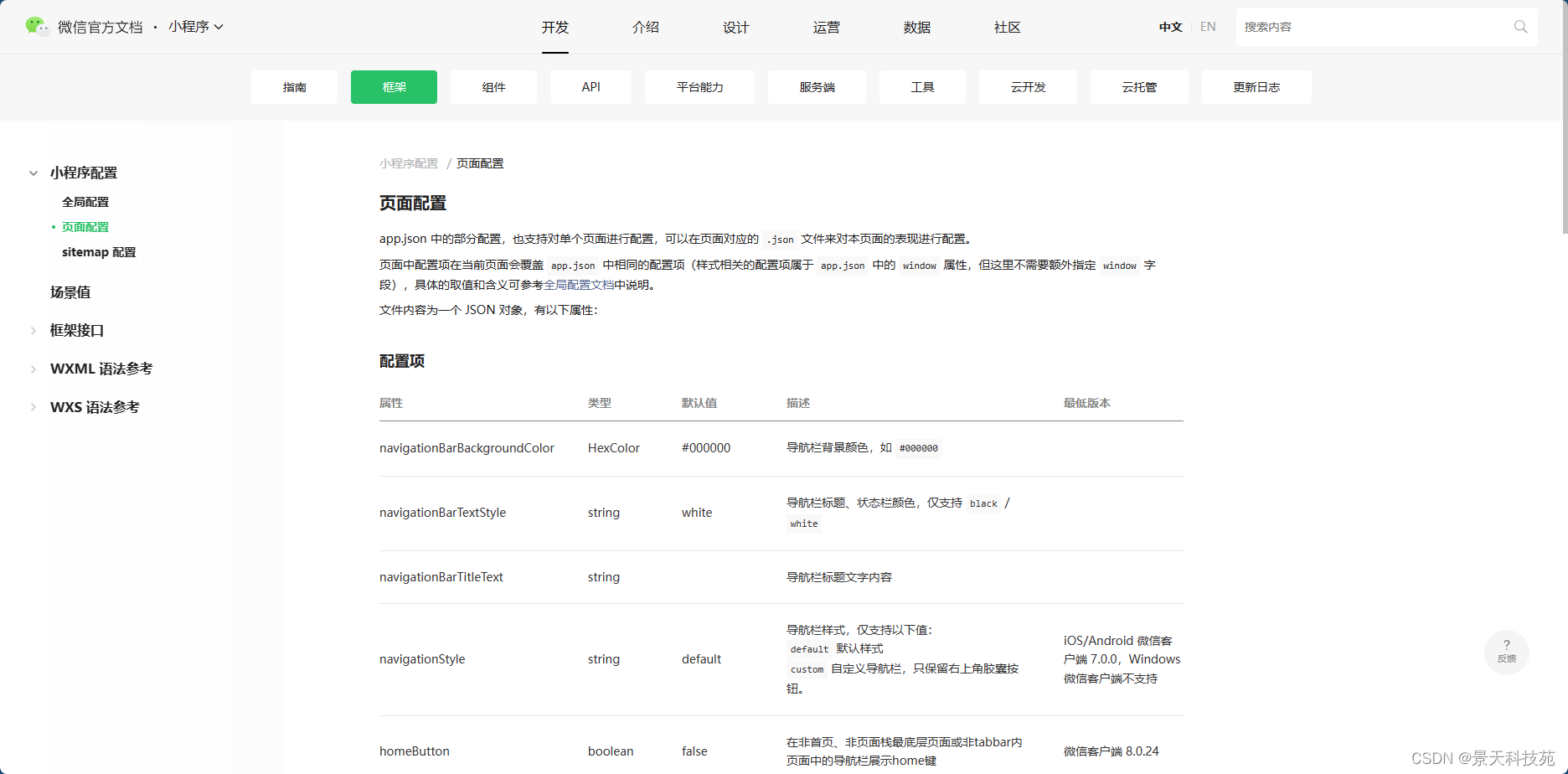The width and height of the screenshot is (1568, 774).
Task: Open the 云开发 tab
Action: (1028, 86)
